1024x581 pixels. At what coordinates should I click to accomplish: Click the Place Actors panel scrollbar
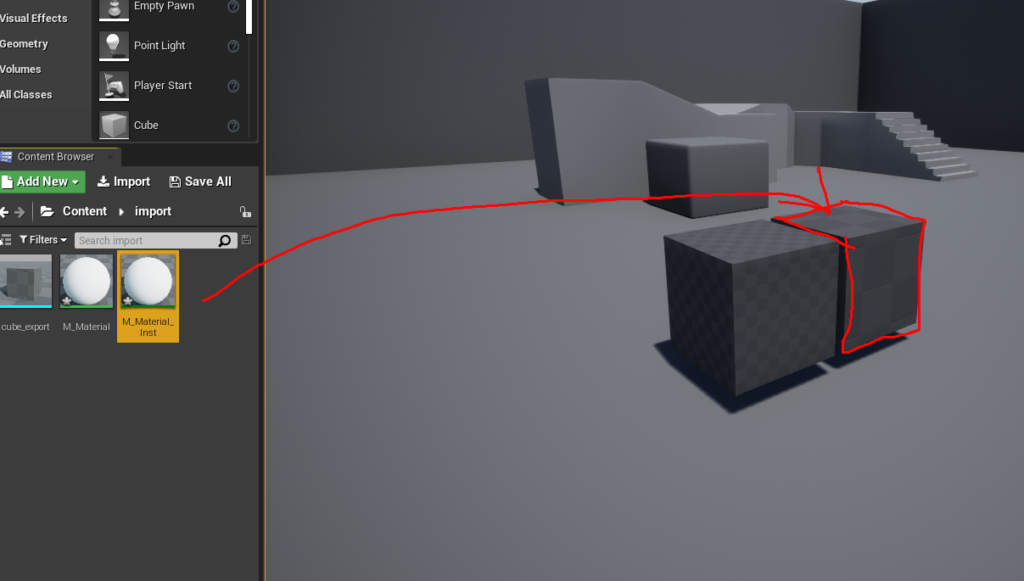pyautogui.click(x=249, y=17)
